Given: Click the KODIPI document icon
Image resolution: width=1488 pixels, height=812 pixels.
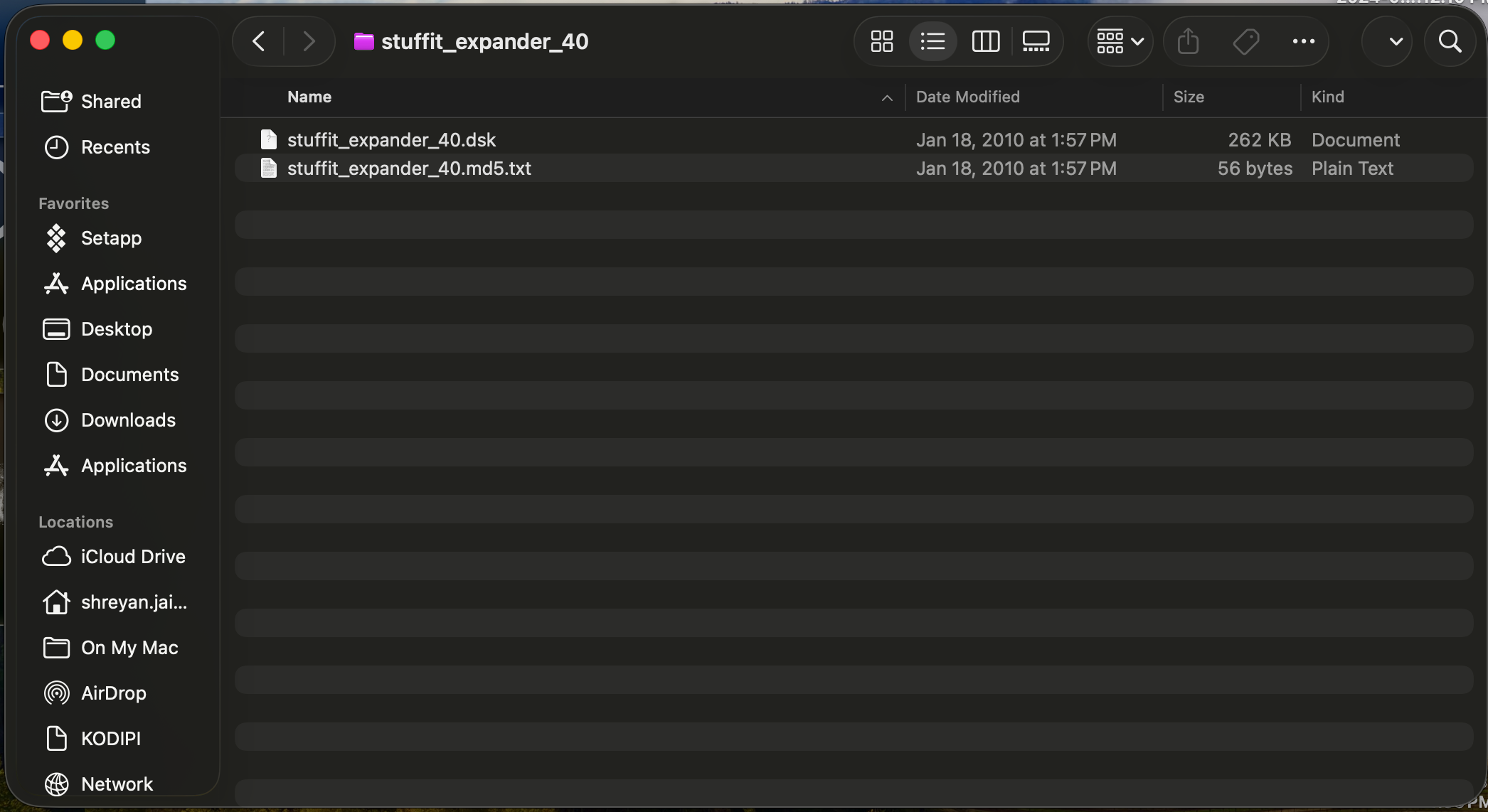Looking at the screenshot, I should tap(56, 738).
